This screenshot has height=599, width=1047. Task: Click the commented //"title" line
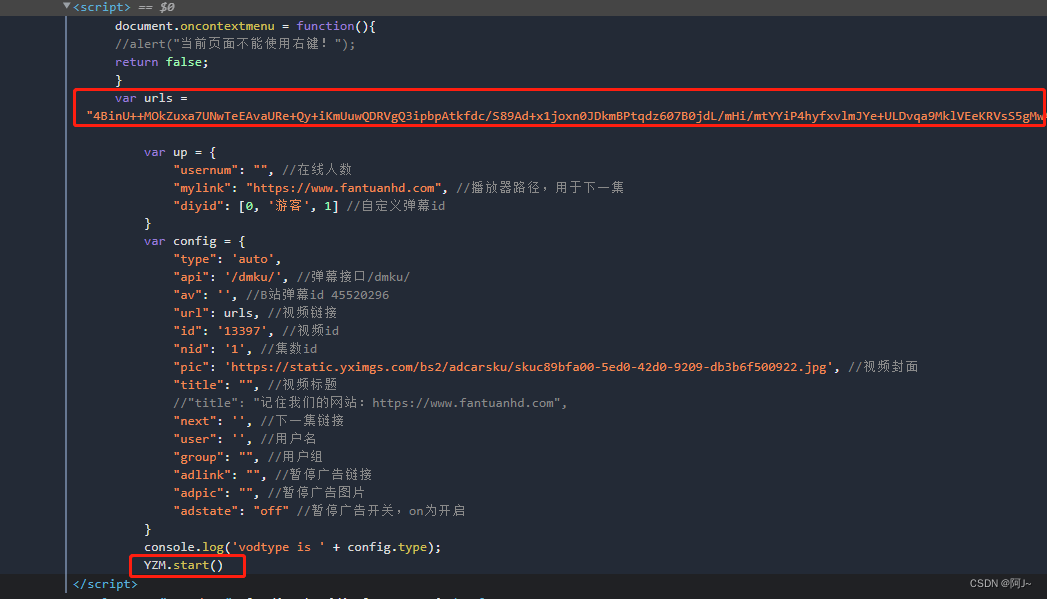(x=370, y=403)
